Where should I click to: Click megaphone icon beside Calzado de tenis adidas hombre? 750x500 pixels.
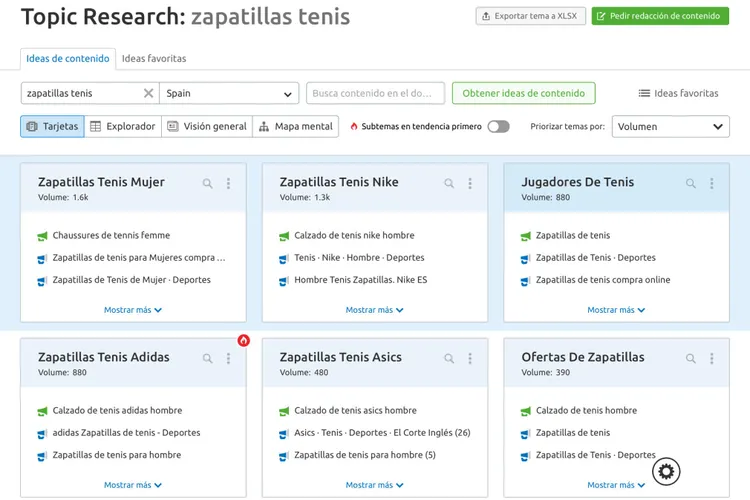coord(43,411)
